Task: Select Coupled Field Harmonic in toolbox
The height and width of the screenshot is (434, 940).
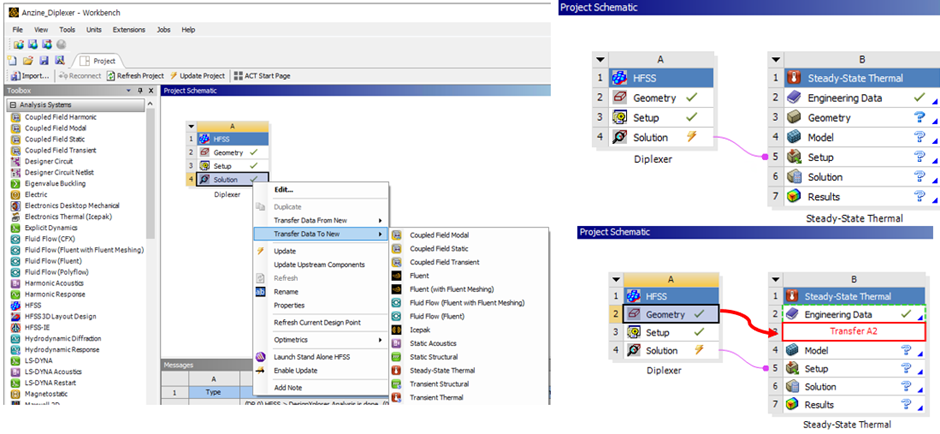Action: [60, 117]
